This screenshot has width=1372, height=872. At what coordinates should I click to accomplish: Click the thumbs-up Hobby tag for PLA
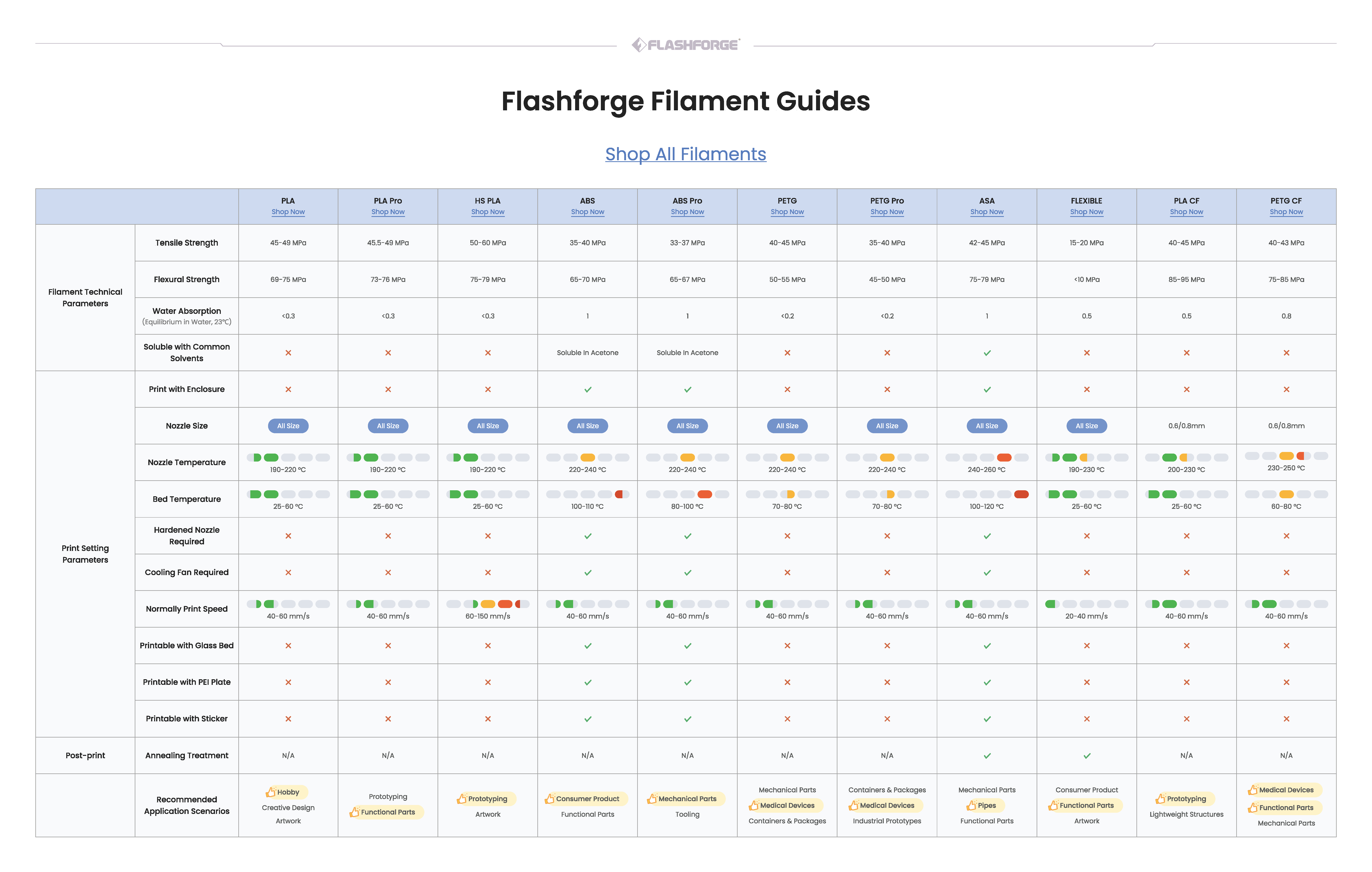(x=287, y=792)
